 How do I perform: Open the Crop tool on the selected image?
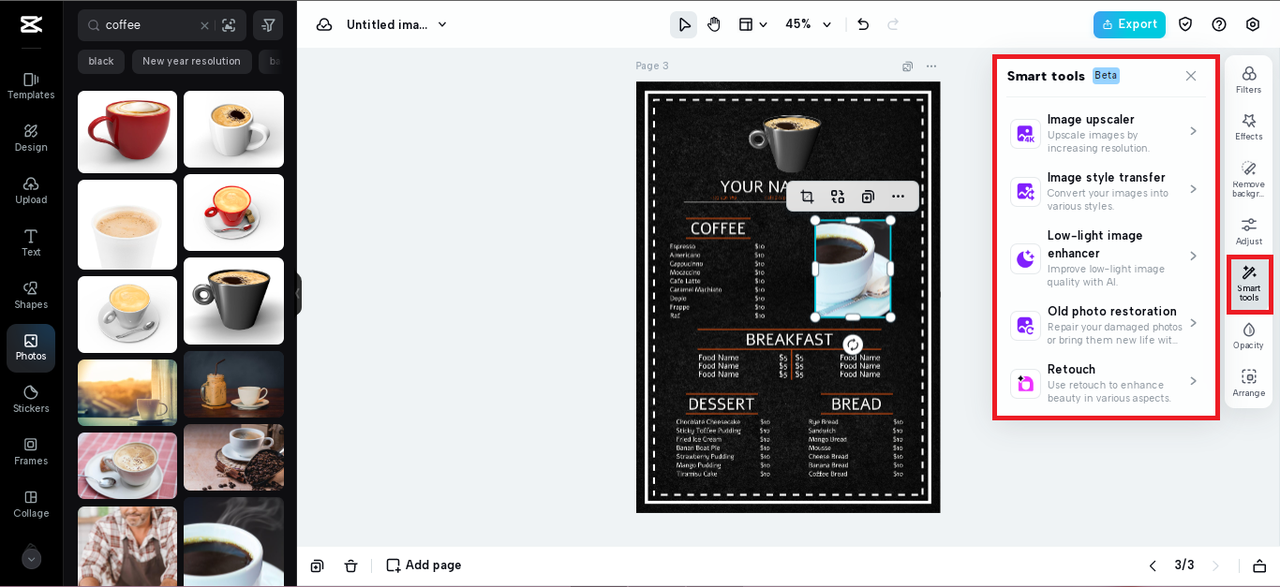coord(807,196)
